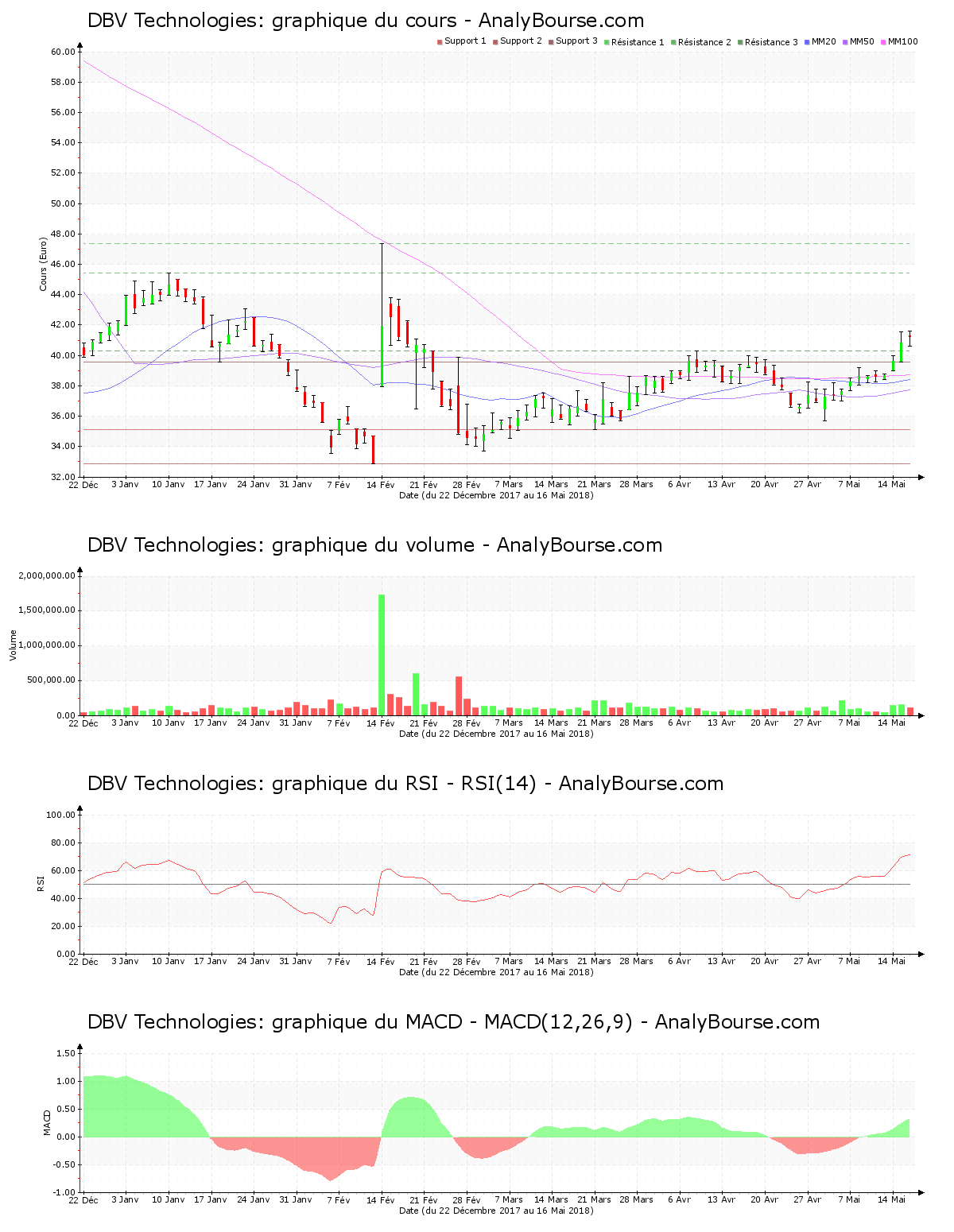The width and height of the screenshot is (954, 1232).
Task: Click the date range caption under the MACD chart
Action: pyautogui.click(x=496, y=1211)
